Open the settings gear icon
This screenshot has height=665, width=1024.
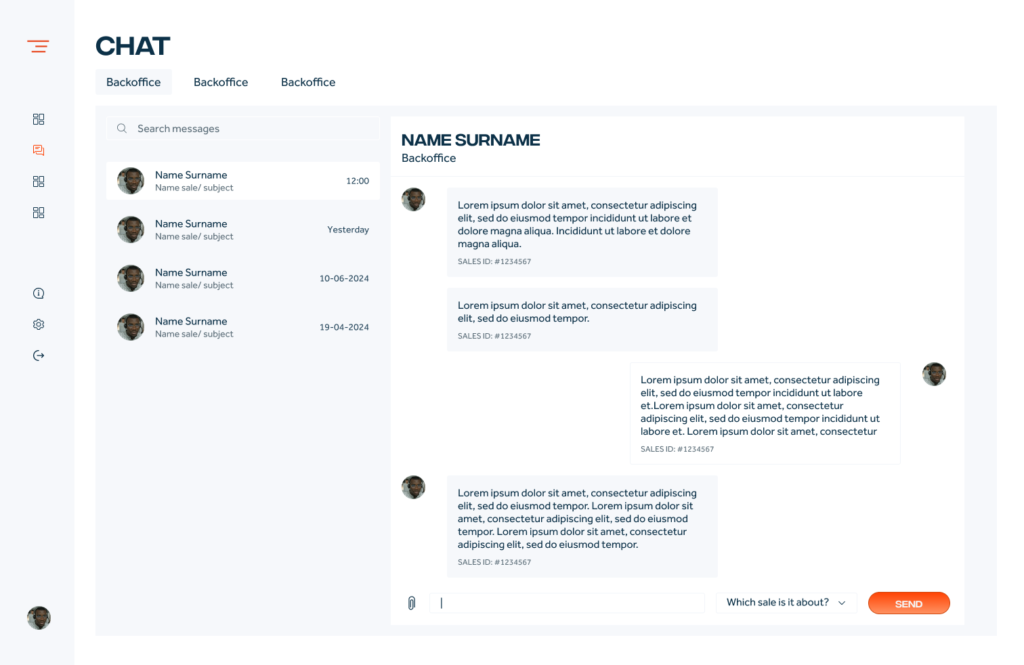[x=39, y=324]
